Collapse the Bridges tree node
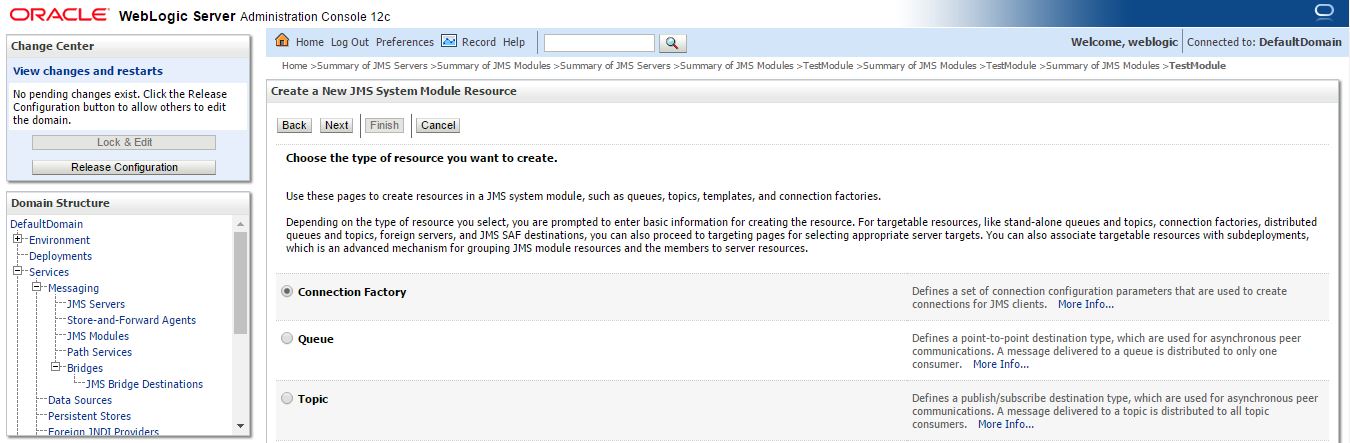Viewport: 1350px width, 443px height. [x=56, y=368]
